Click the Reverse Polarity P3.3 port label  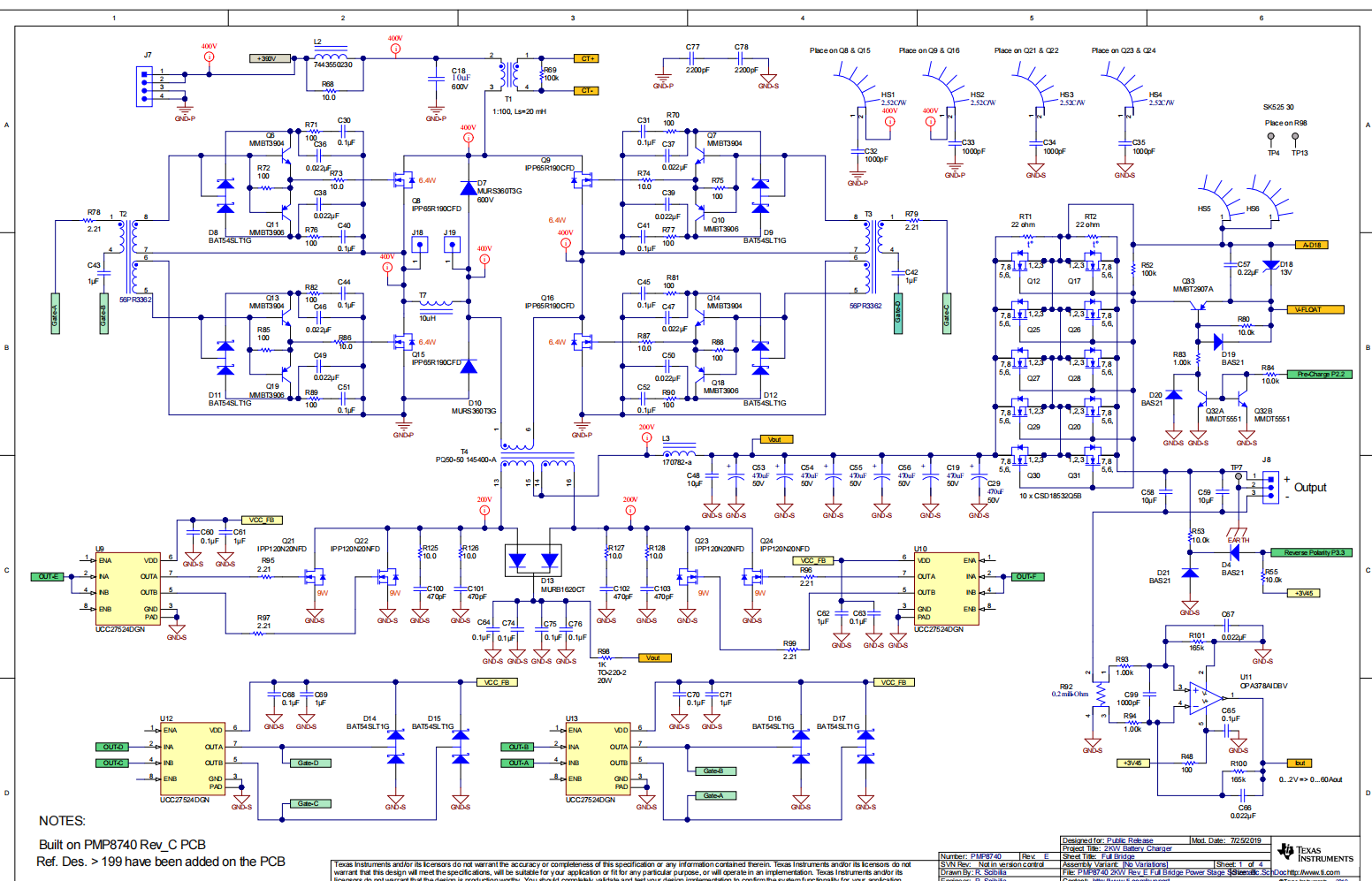[x=1313, y=552]
